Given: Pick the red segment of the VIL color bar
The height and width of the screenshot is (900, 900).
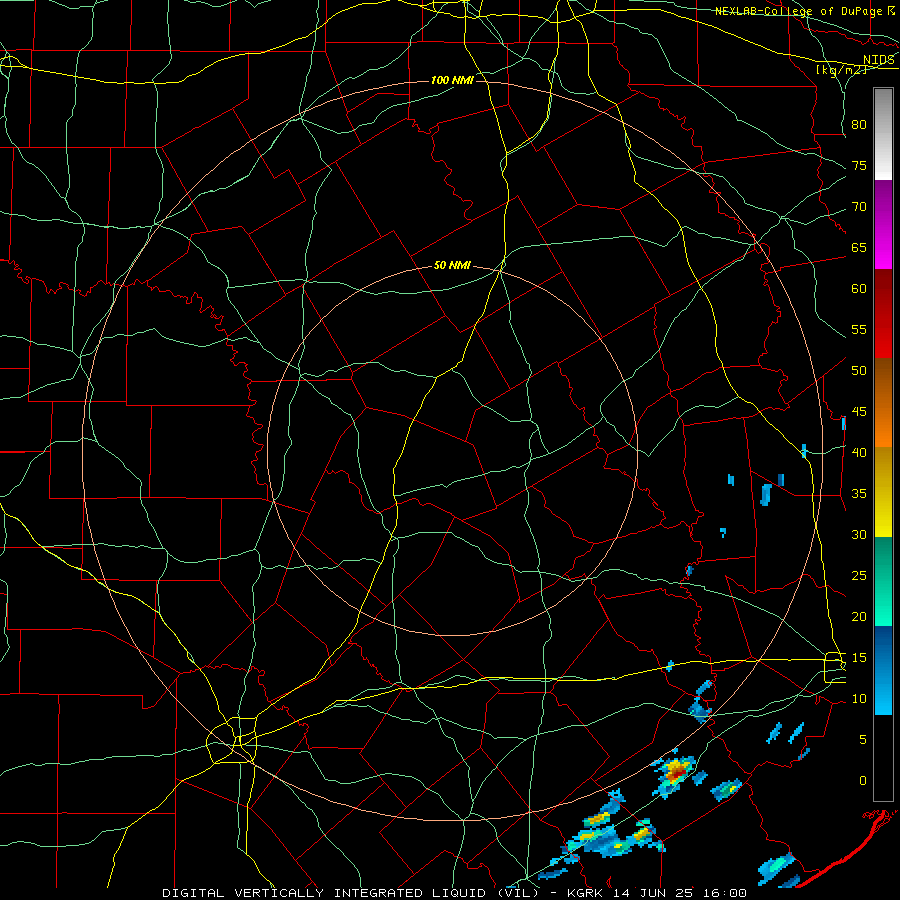Looking at the screenshot, I should [x=883, y=314].
